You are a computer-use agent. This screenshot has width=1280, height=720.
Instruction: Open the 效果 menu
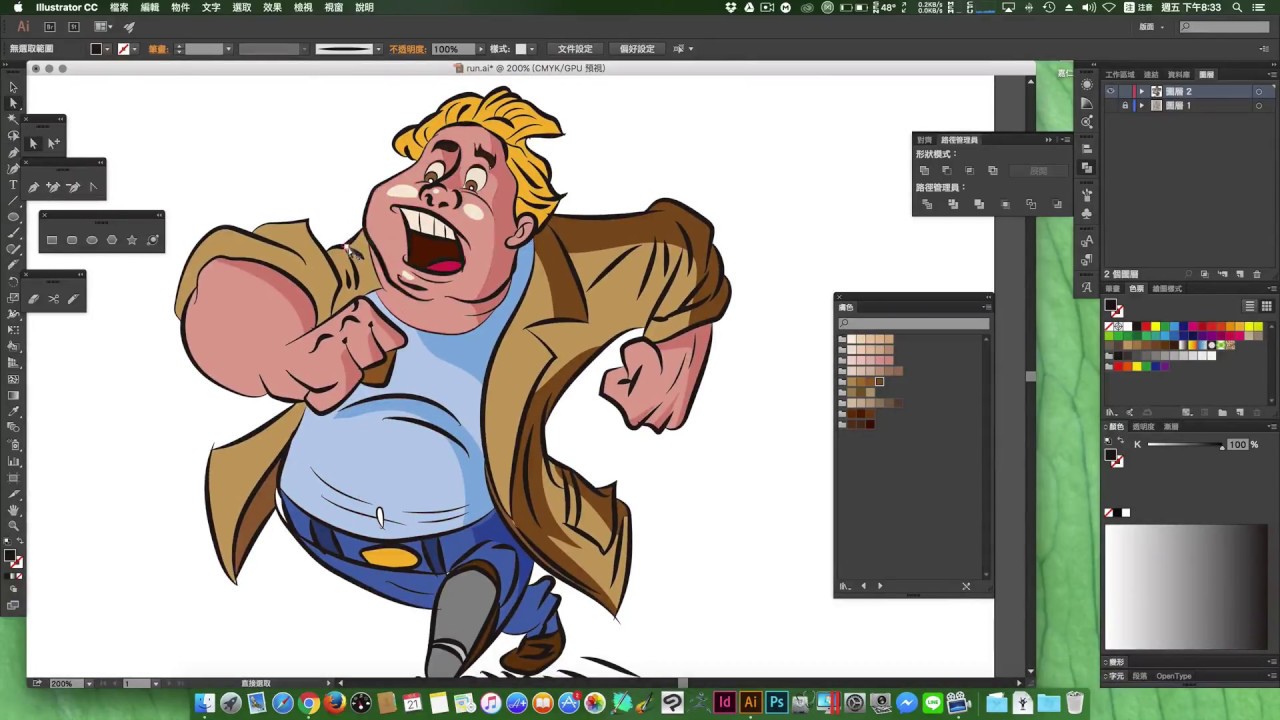[x=272, y=7]
